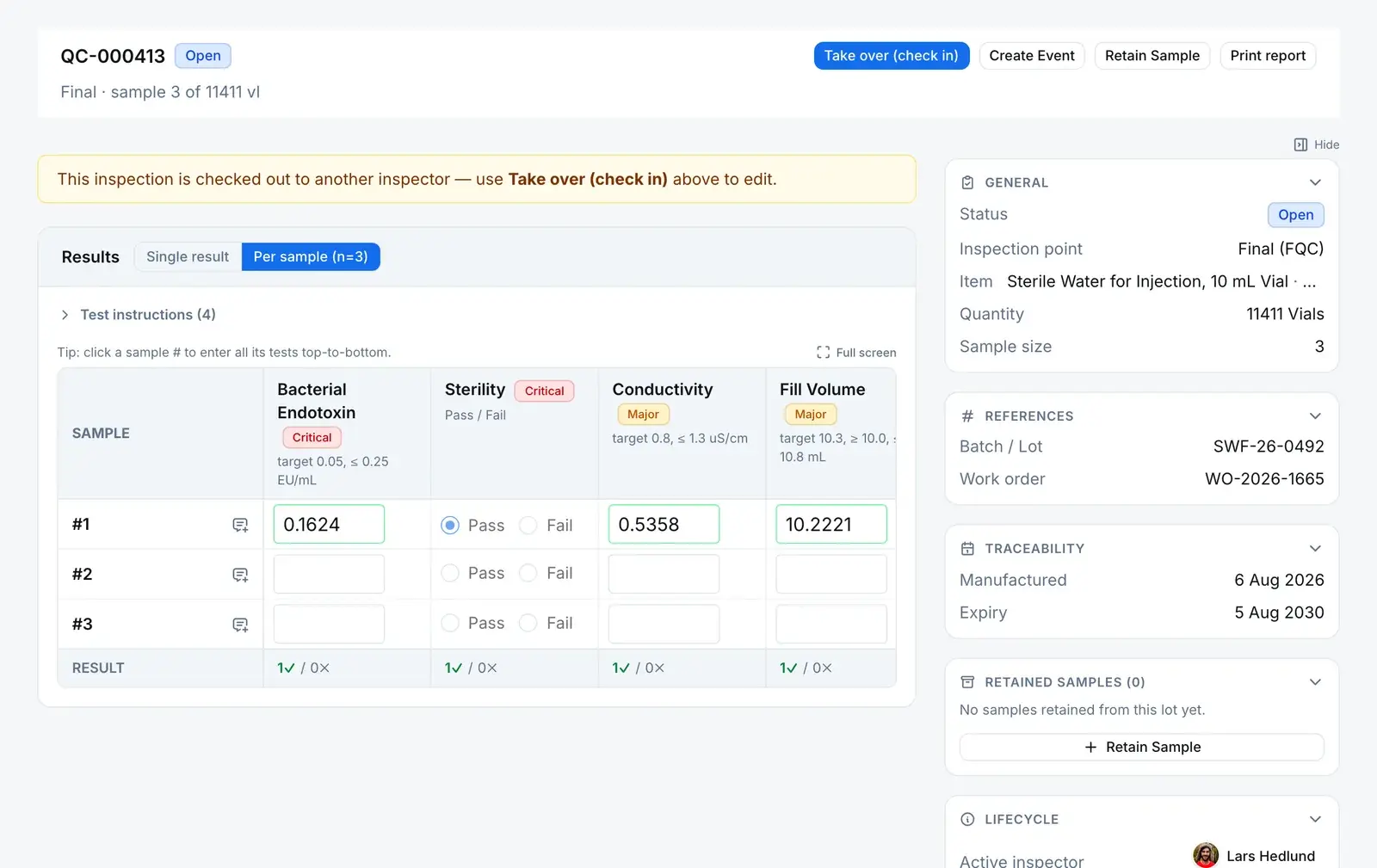Click sample #2 Bacterial Endotoxin field
Image resolution: width=1377 pixels, height=868 pixels.
pyautogui.click(x=329, y=574)
